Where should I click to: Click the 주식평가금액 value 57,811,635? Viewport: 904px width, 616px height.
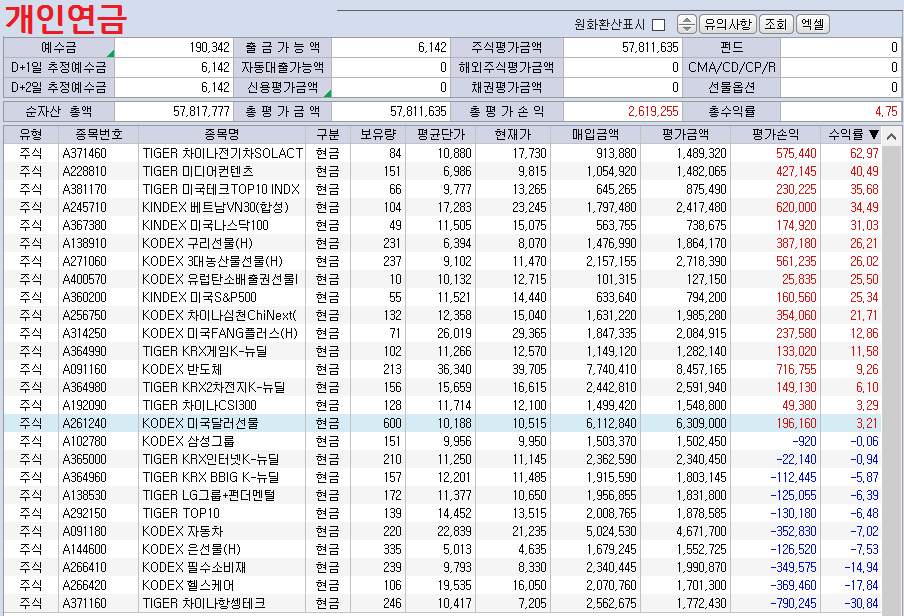tap(650, 47)
